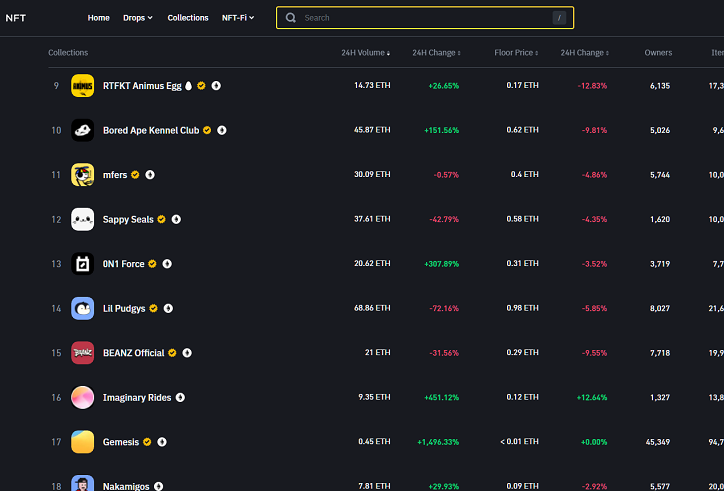Sort table by 24H Volume

pyautogui.click(x=366, y=53)
